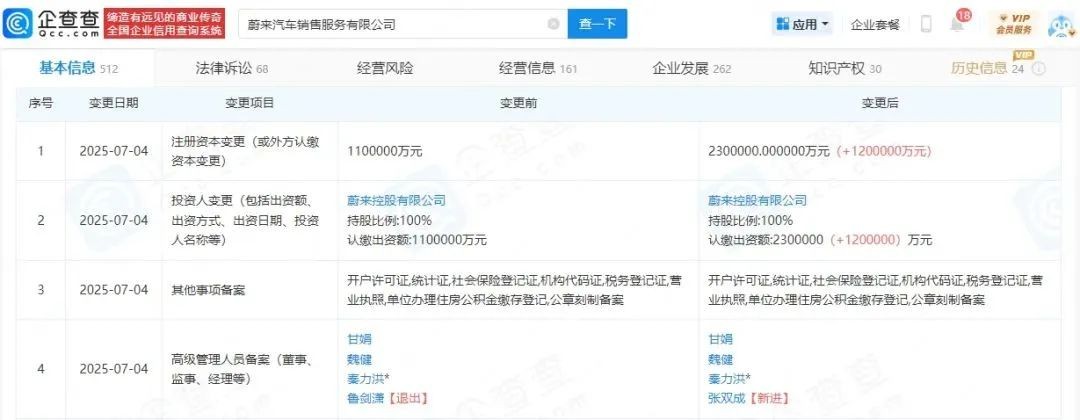This screenshot has width=1080, height=420.
Task: Open the mobile phone app icon
Action: [x=926, y=24]
